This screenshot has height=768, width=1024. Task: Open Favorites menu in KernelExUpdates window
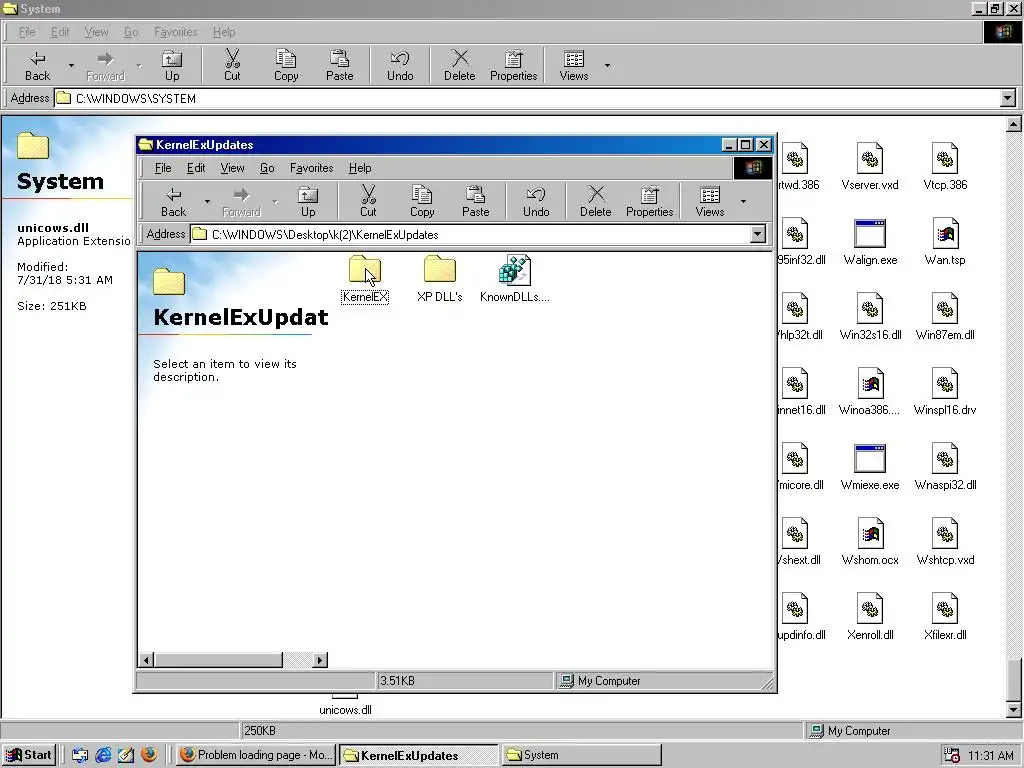pyautogui.click(x=312, y=168)
